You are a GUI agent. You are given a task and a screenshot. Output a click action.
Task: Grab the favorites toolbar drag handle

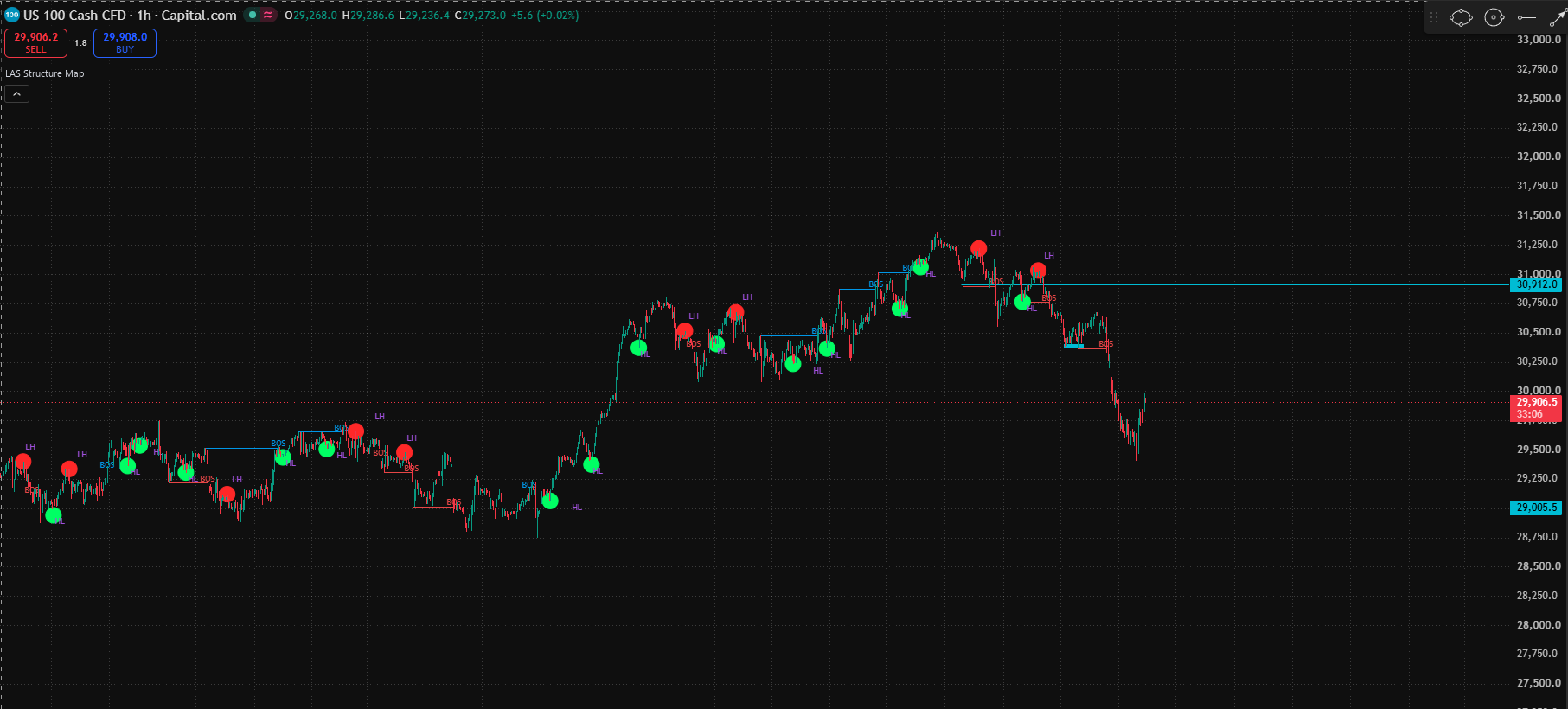[1434, 17]
